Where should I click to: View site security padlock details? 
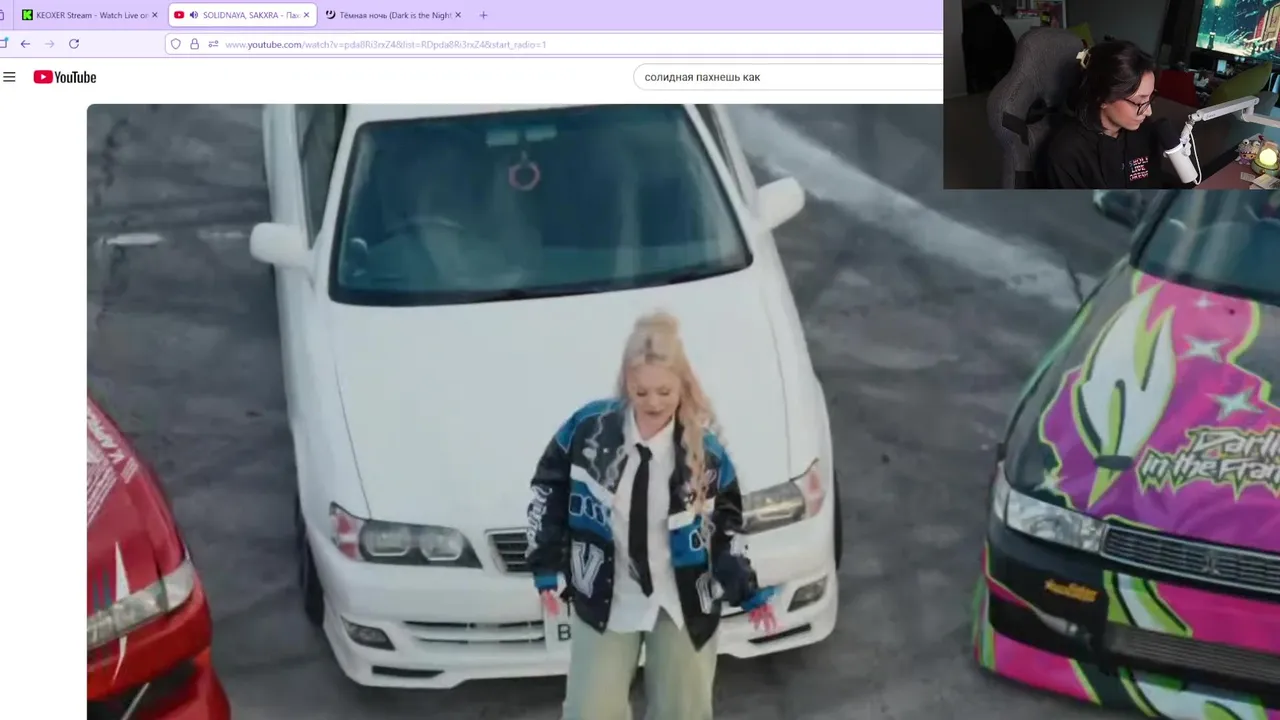(x=194, y=44)
